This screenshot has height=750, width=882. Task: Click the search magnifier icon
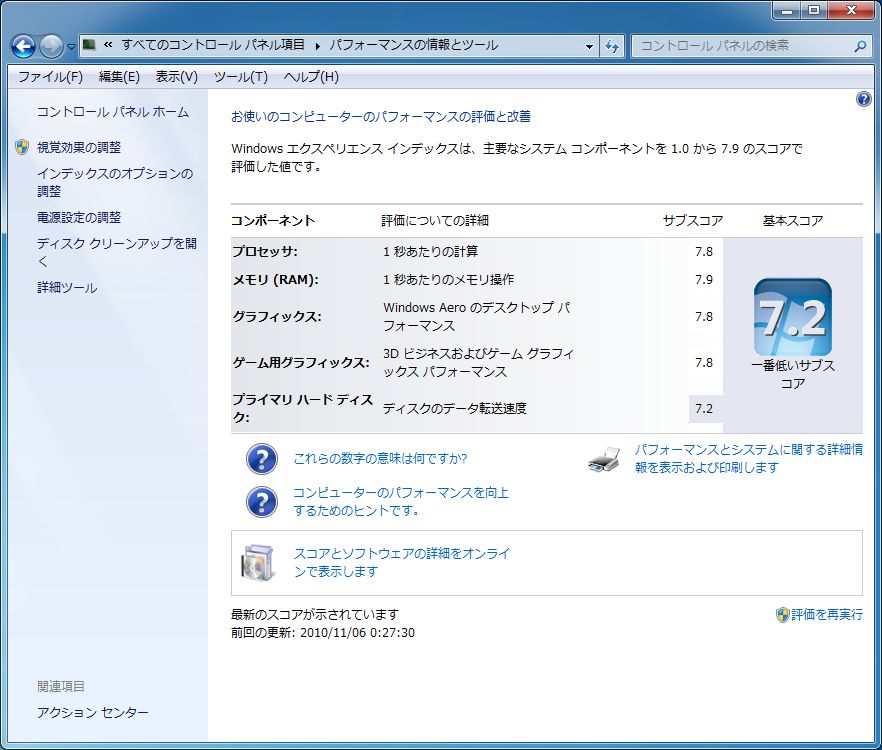click(860, 46)
